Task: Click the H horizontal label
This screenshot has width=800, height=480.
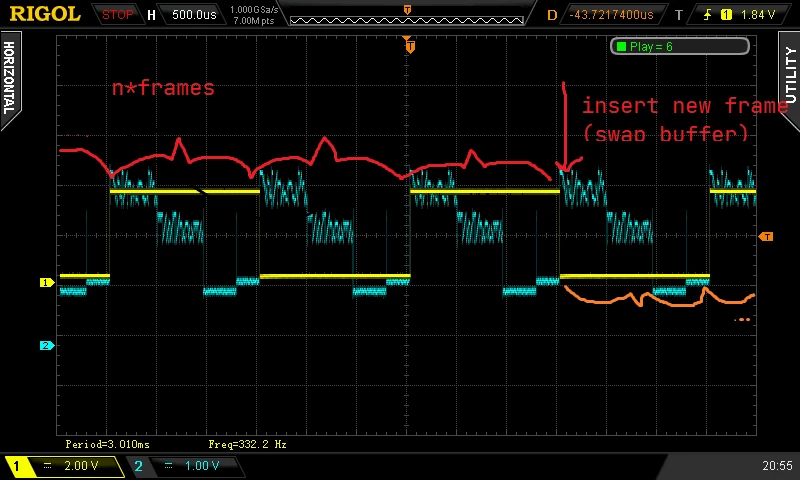Action: (x=151, y=15)
